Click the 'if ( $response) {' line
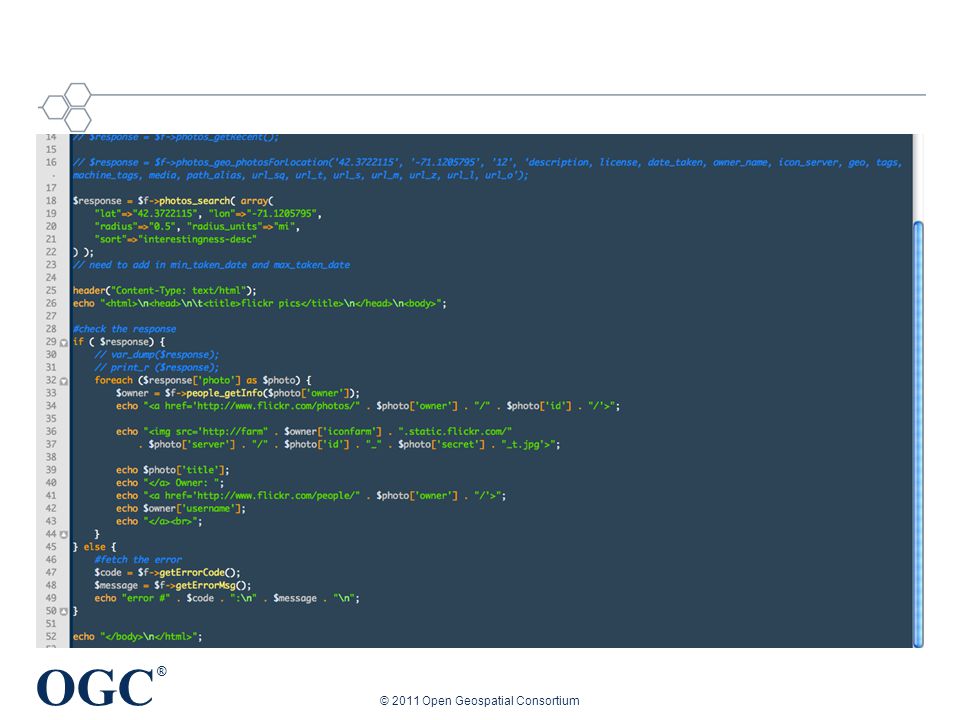The image size is (960, 720). tap(119, 342)
